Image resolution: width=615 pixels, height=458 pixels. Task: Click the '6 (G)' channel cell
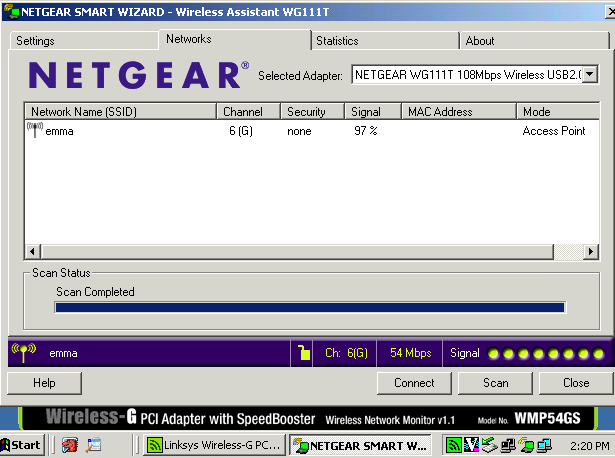241,131
